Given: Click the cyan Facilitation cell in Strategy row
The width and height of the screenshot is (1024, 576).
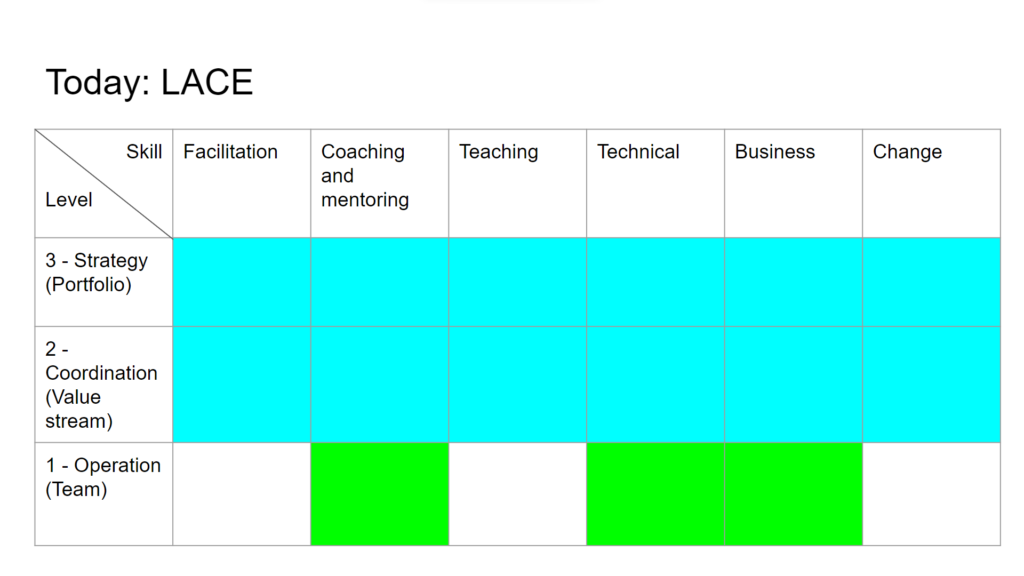Looking at the screenshot, I should point(242,282).
